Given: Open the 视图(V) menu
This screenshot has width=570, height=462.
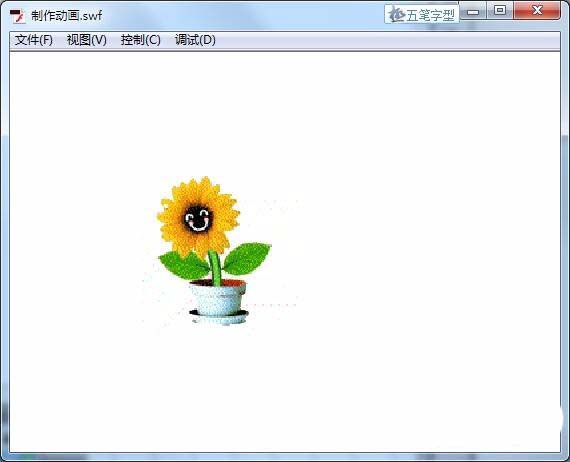Looking at the screenshot, I should (x=87, y=40).
